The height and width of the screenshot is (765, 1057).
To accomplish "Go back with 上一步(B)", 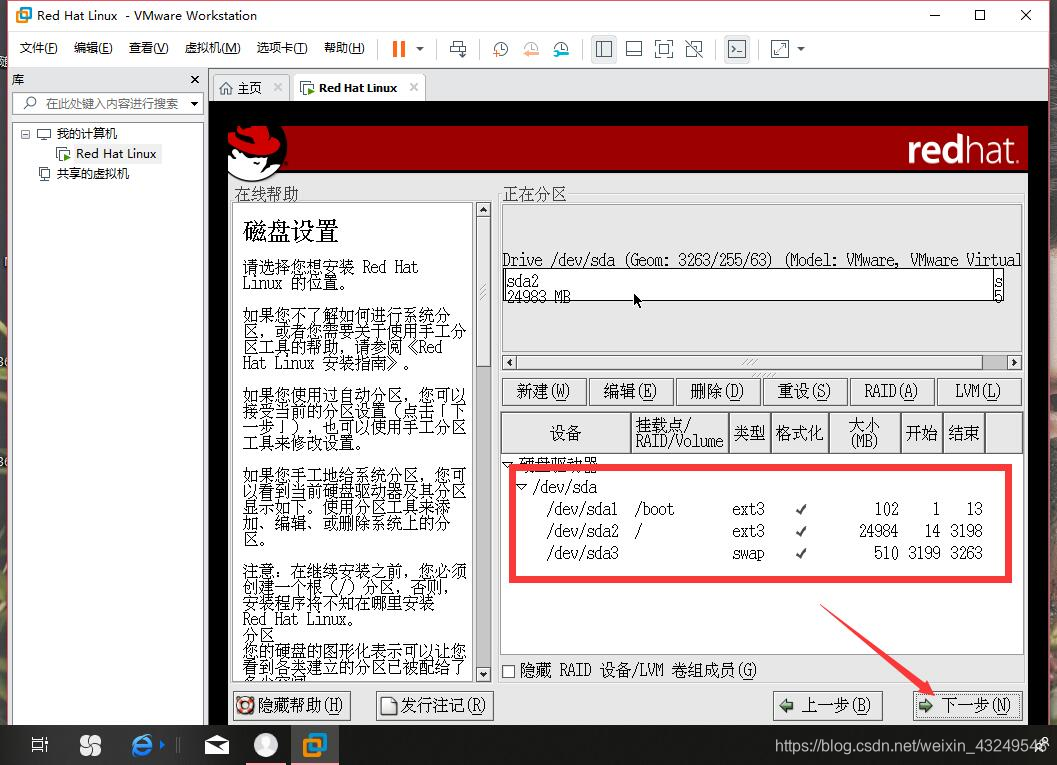I will tap(827, 706).
